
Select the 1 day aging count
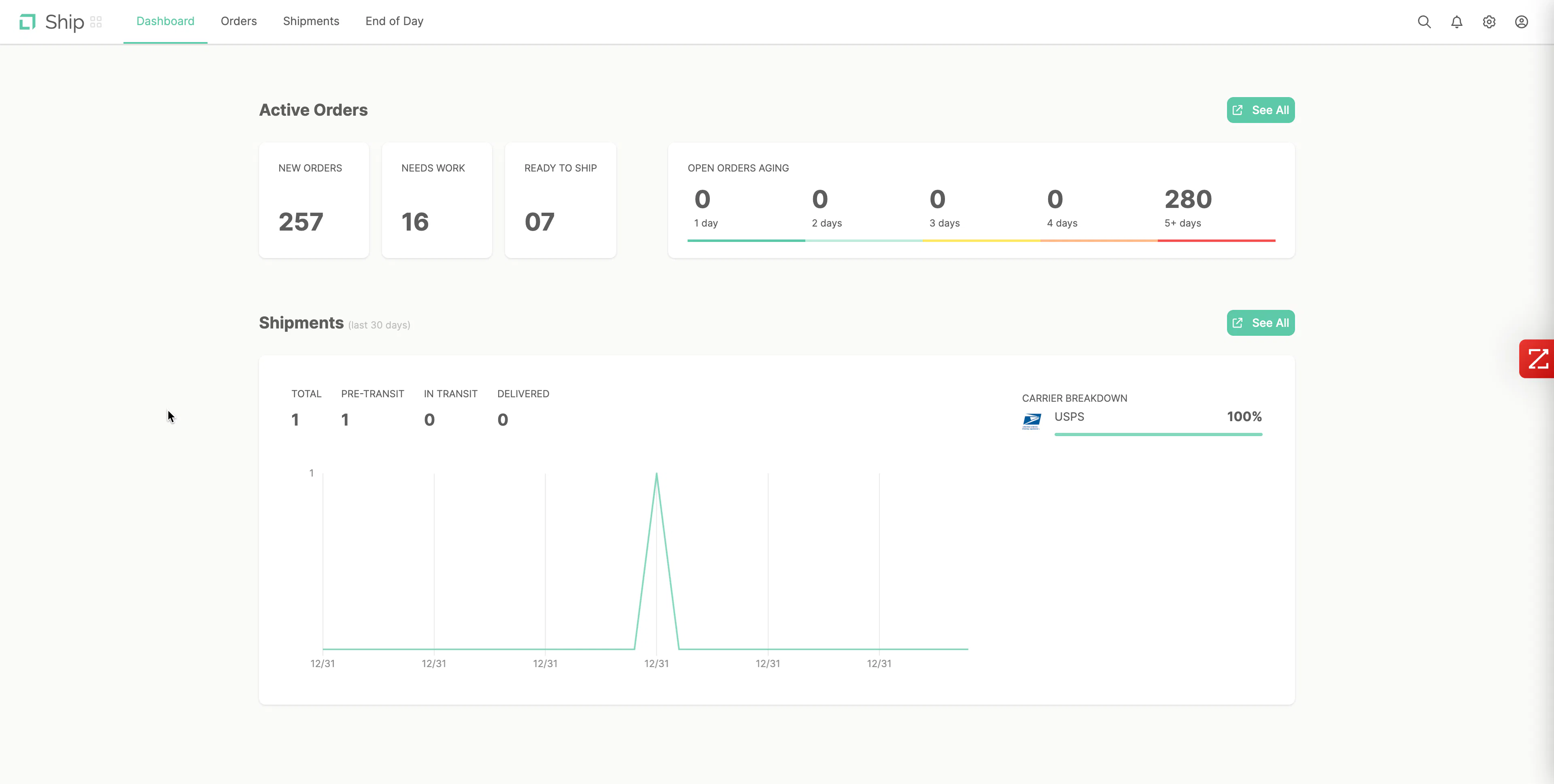pyautogui.click(x=702, y=199)
